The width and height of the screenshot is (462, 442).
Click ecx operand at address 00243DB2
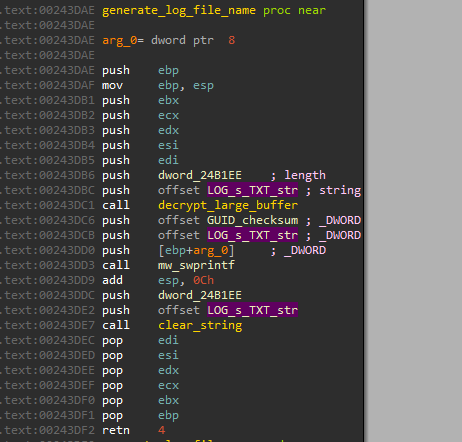click(168, 115)
